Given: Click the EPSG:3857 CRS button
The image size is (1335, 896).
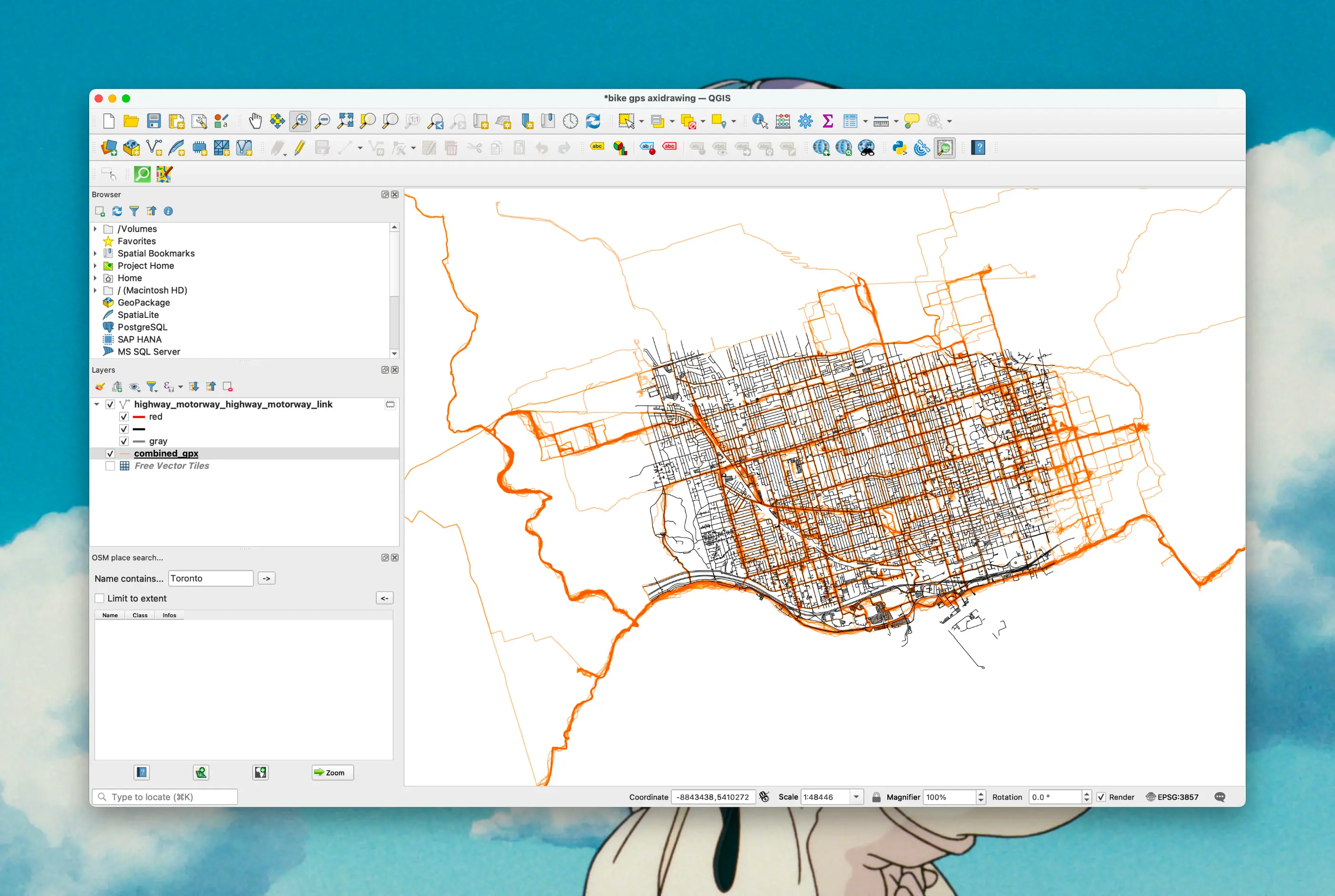Looking at the screenshot, I should tap(1172, 797).
